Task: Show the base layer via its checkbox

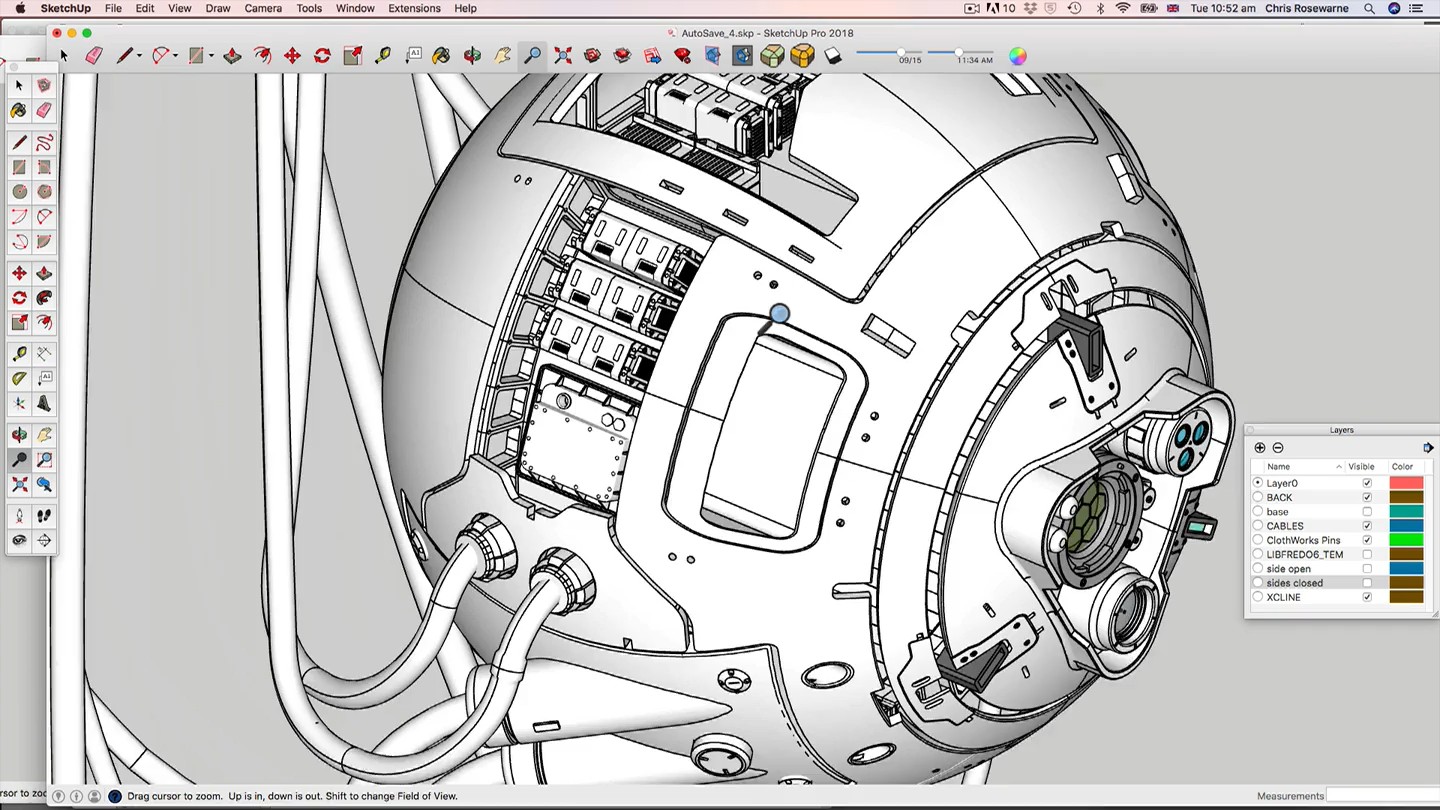Action: point(1367,512)
